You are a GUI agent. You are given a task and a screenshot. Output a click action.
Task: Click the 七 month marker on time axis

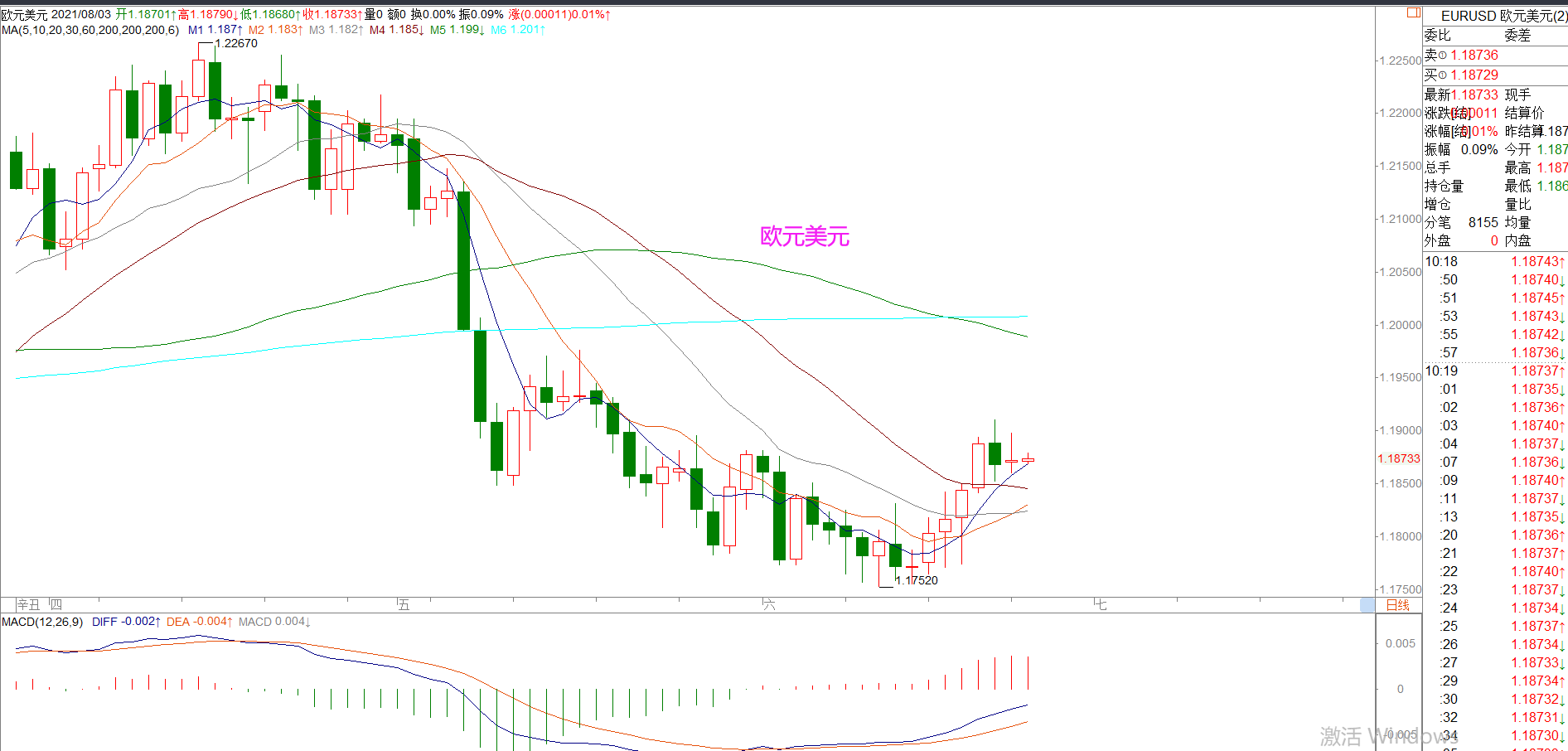point(1101,605)
